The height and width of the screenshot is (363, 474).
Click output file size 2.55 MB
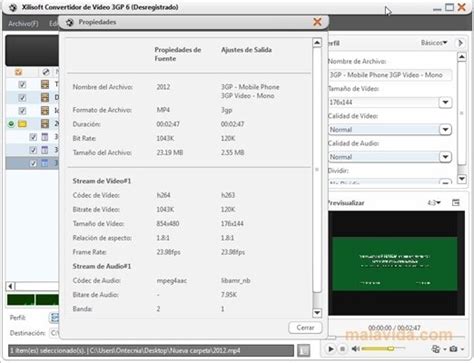[233, 153]
